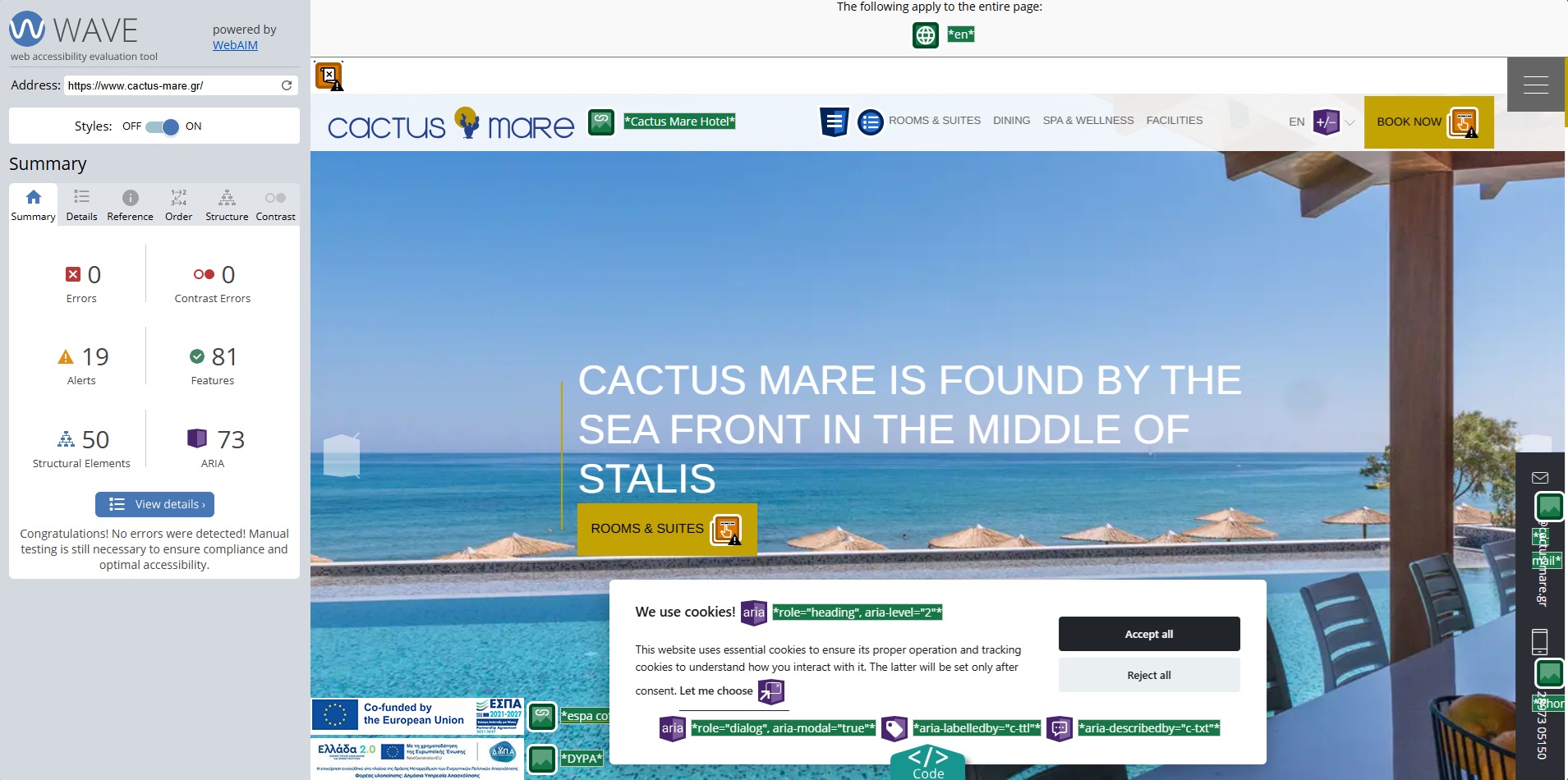Click the Accept all cookies button
This screenshot has width=1568, height=780.
1149,634
